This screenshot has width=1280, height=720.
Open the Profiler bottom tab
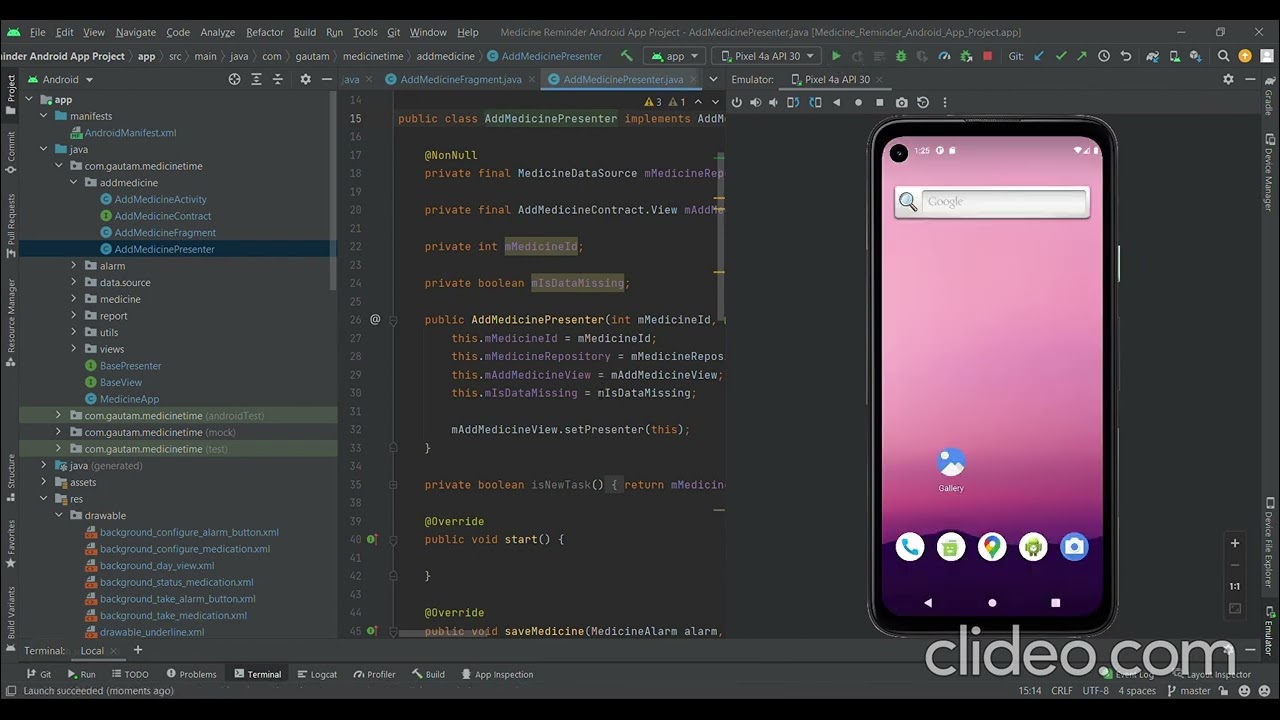click(x=375, y=674)
